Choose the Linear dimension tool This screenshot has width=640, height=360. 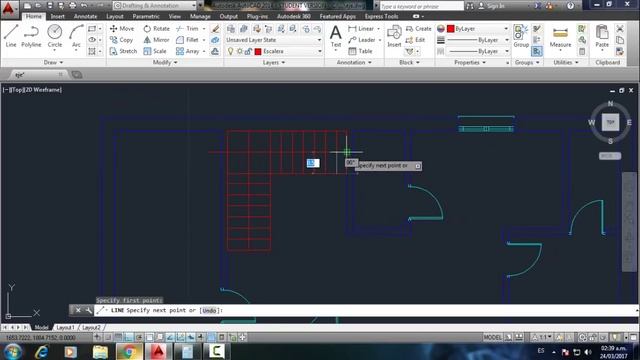(361, 29)
